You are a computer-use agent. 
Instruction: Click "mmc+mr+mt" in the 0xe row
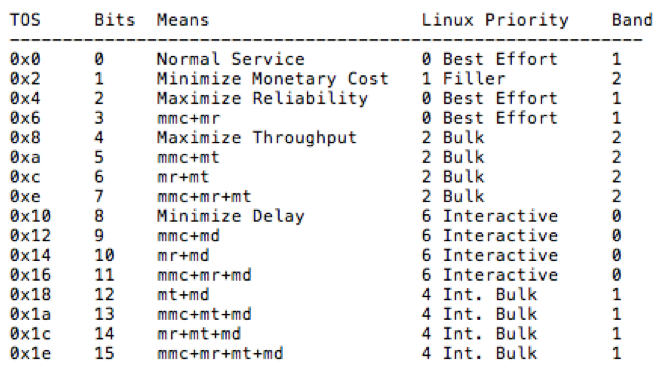pyautogui.click(x=204, y=197)
